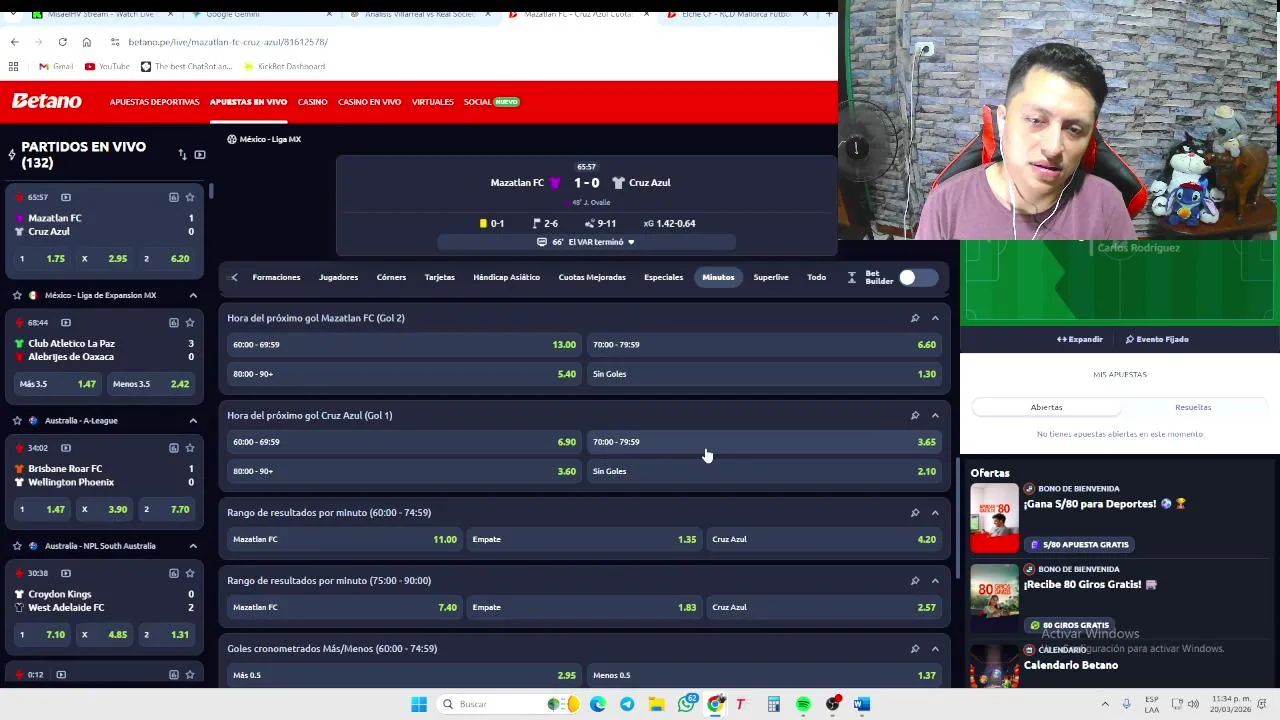This screenshot has height=720, width=1280.
Task: Favorite the Brisbane Roar vs Wellington Phoenix match
Action: point(190,448)
